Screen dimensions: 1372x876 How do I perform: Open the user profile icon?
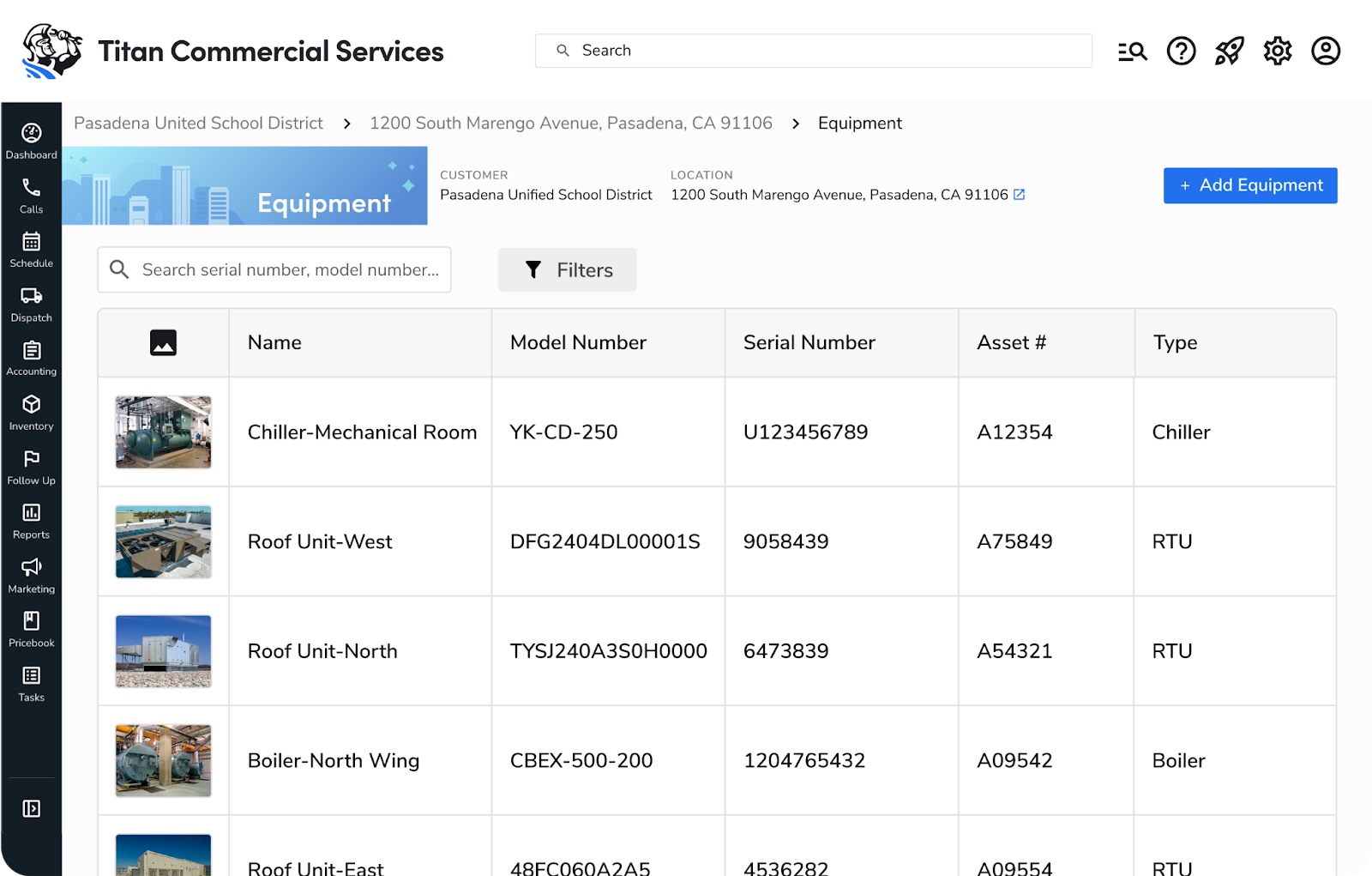(1326, 51)
